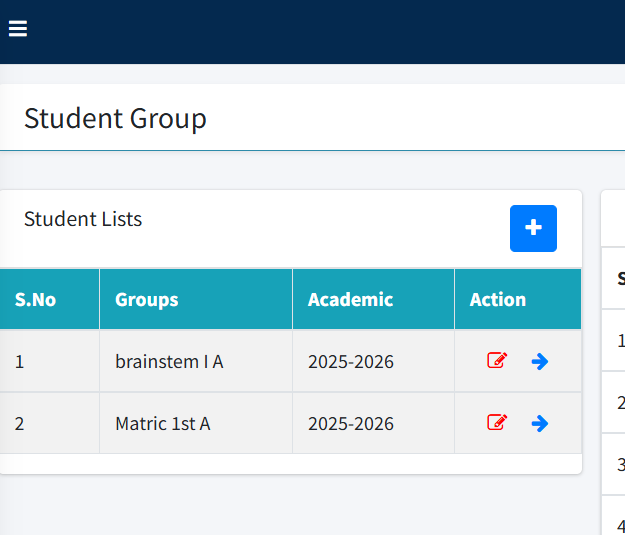
Task: Click the S.No column header
Action: [35, 299]
